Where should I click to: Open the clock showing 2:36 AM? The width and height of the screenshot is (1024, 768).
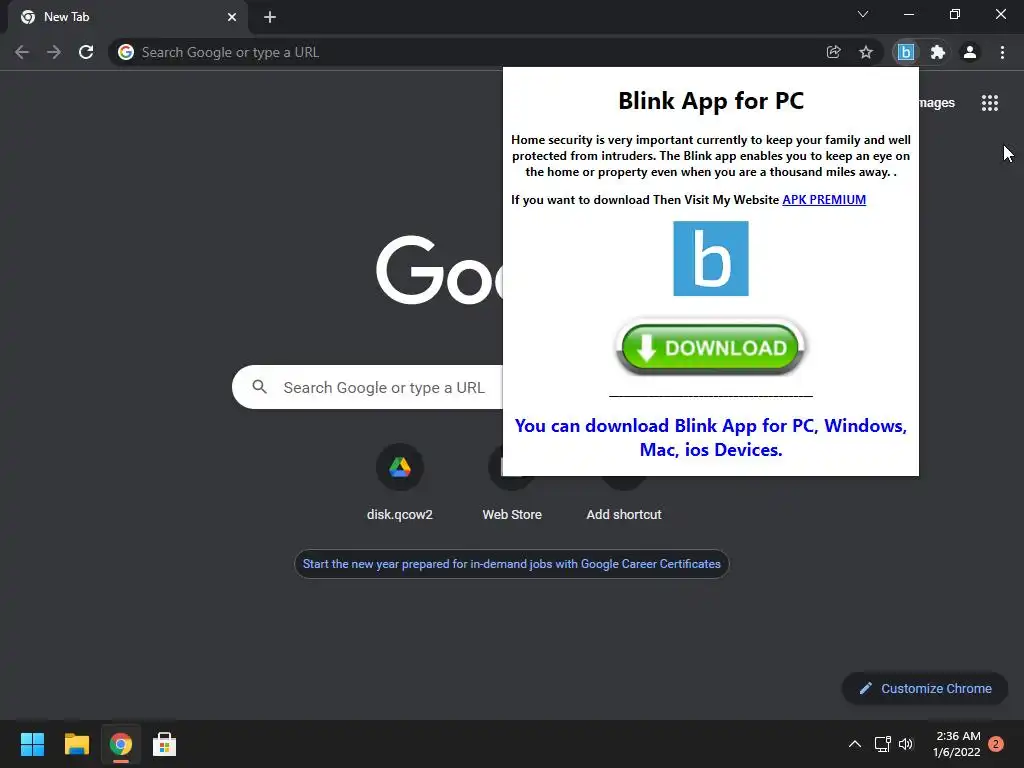click(x=957, y=744)
